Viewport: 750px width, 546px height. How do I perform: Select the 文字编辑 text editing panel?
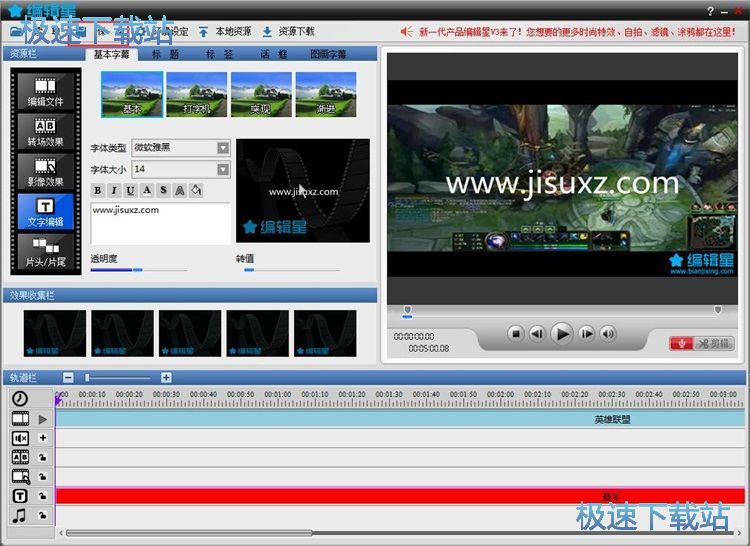coord(45,211)
